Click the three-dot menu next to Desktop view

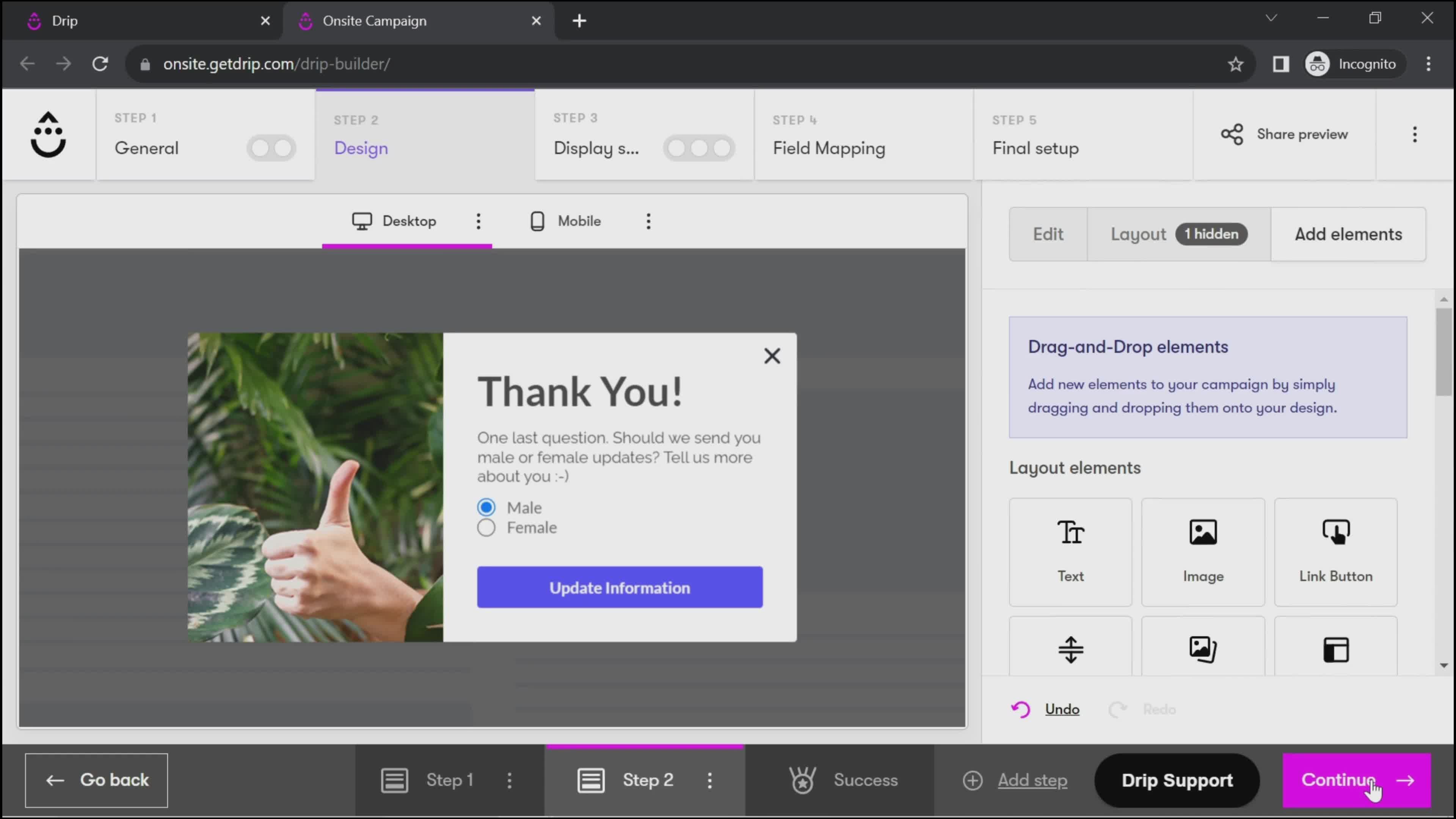click(x=478, y=221)
